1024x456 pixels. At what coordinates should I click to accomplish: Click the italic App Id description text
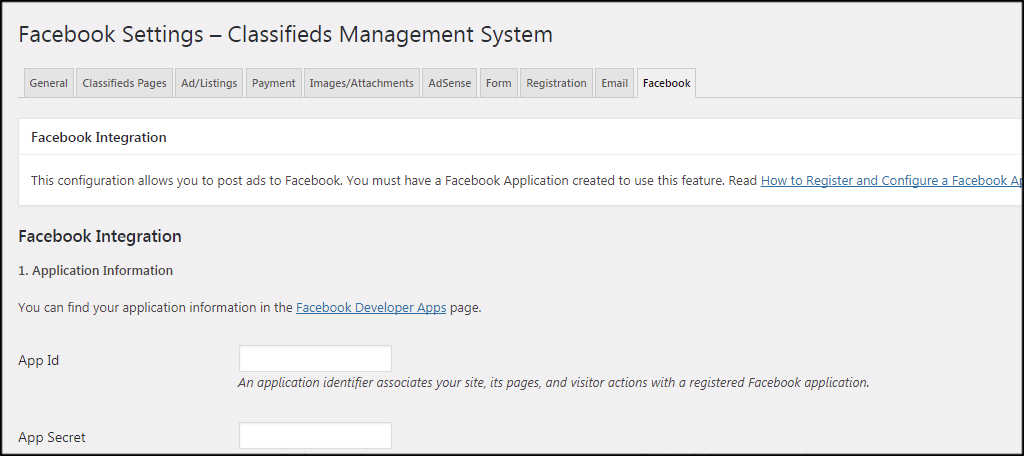click(553, 382)
